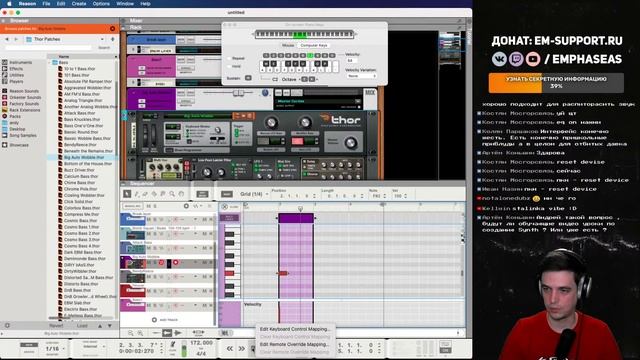The width and height of the screenshot is (640, 360).
Task: Zoom in sequencer horizontally
Action: (x=140, y=333)
